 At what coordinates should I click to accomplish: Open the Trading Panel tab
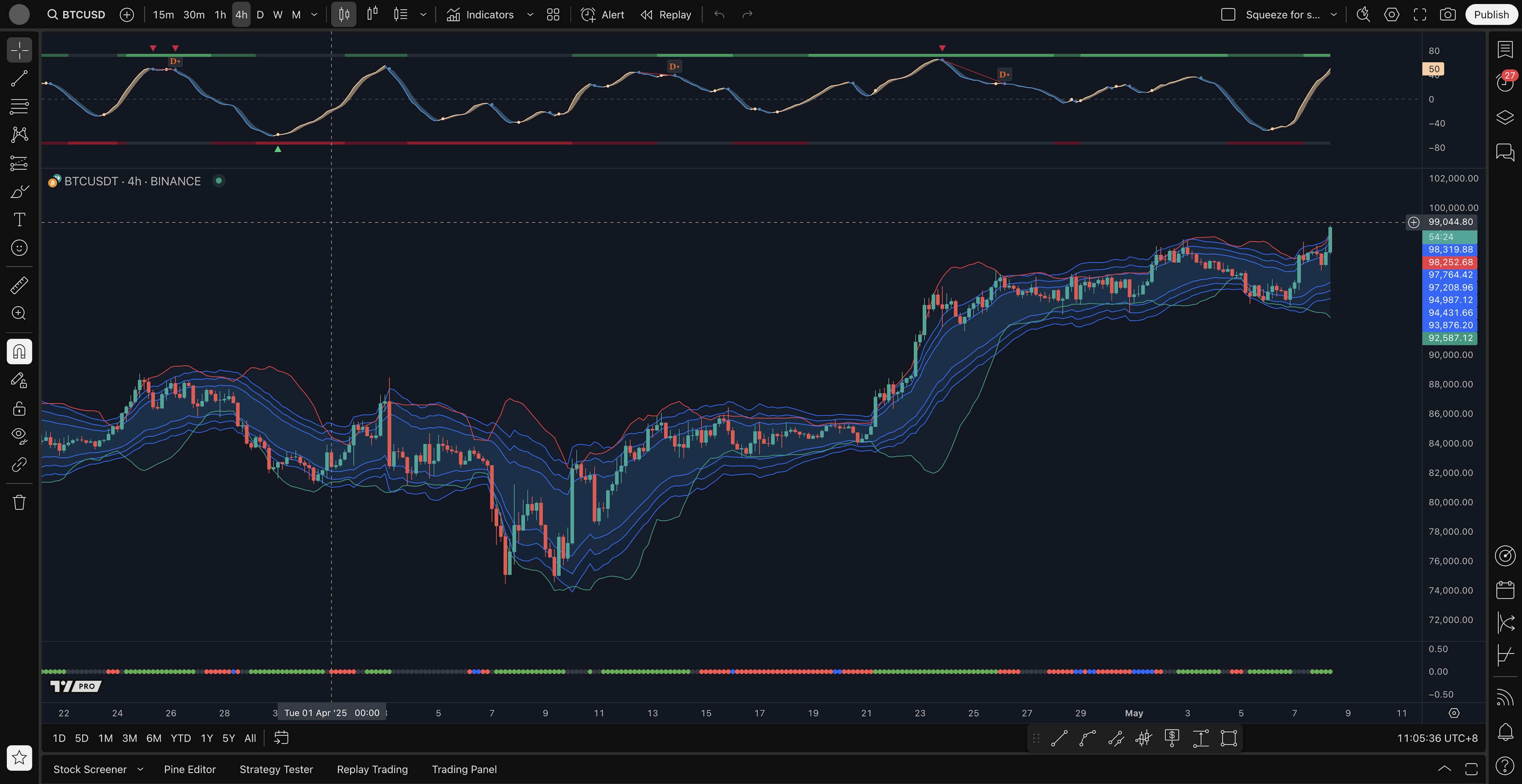(464, 769)
